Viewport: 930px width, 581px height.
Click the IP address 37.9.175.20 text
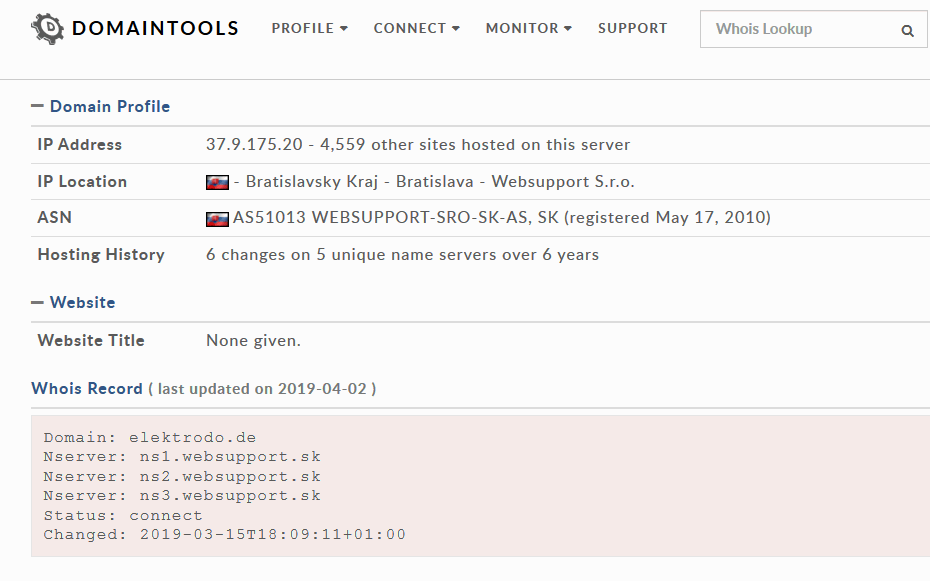pos(254,145)
